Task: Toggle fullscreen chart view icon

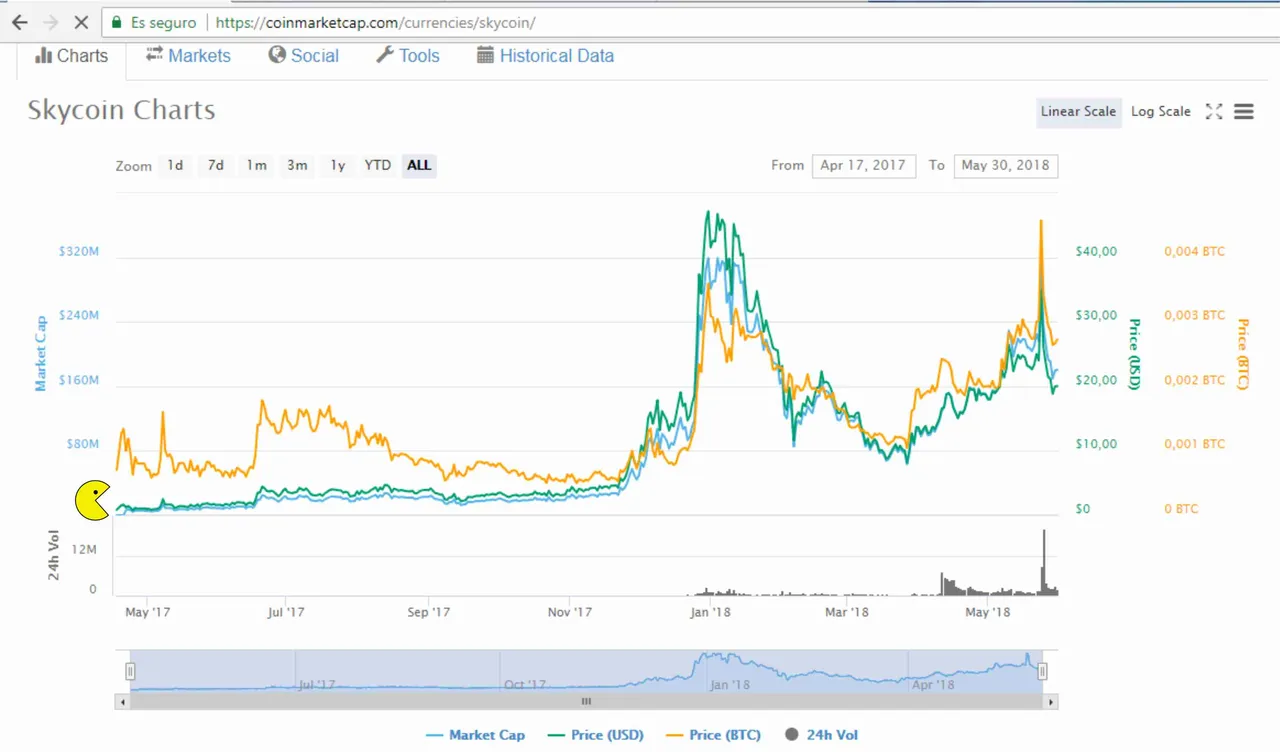Action: point(1214,111)
